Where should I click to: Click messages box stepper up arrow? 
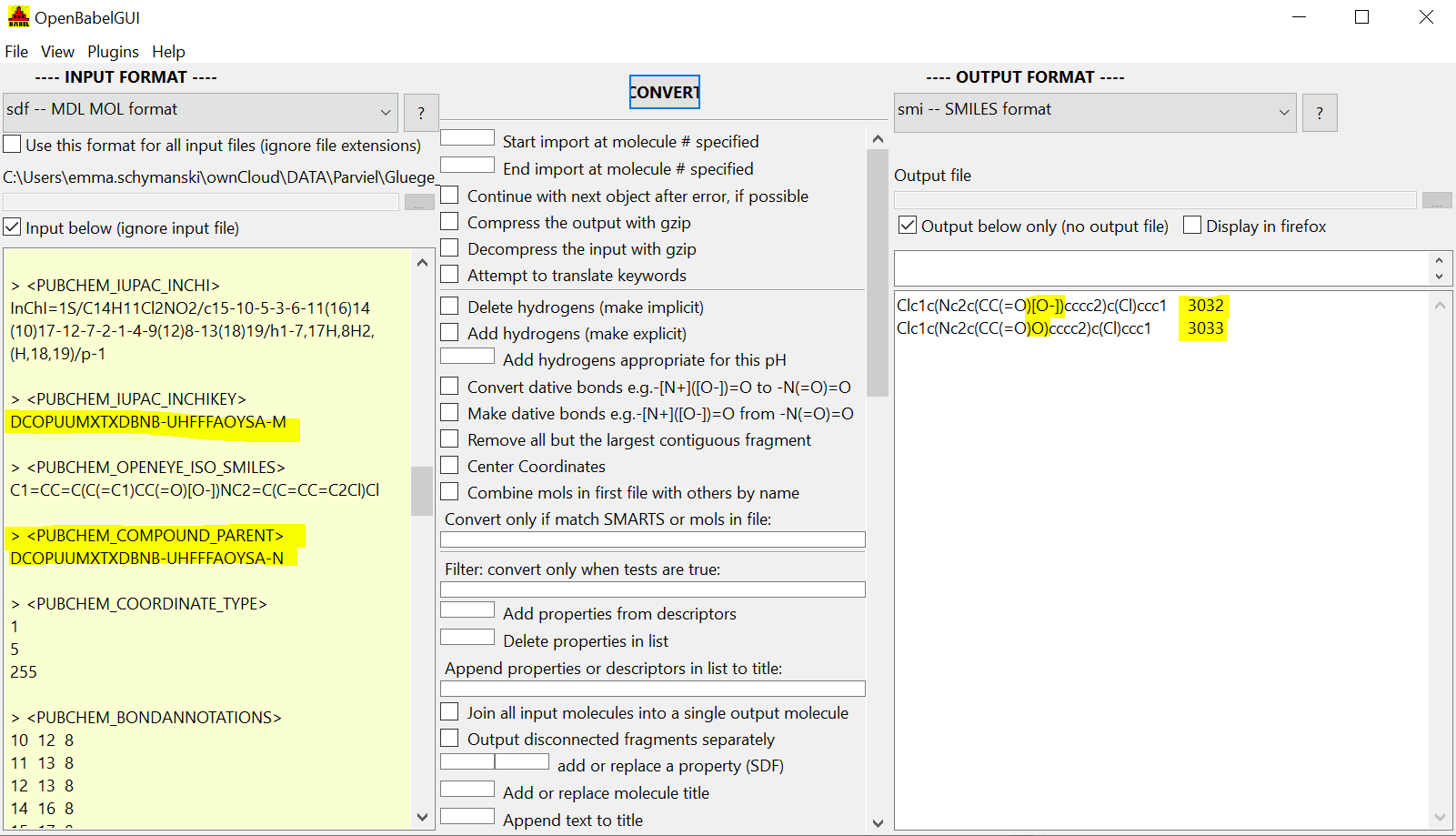pyautogui.click(x=1440, y=260)
